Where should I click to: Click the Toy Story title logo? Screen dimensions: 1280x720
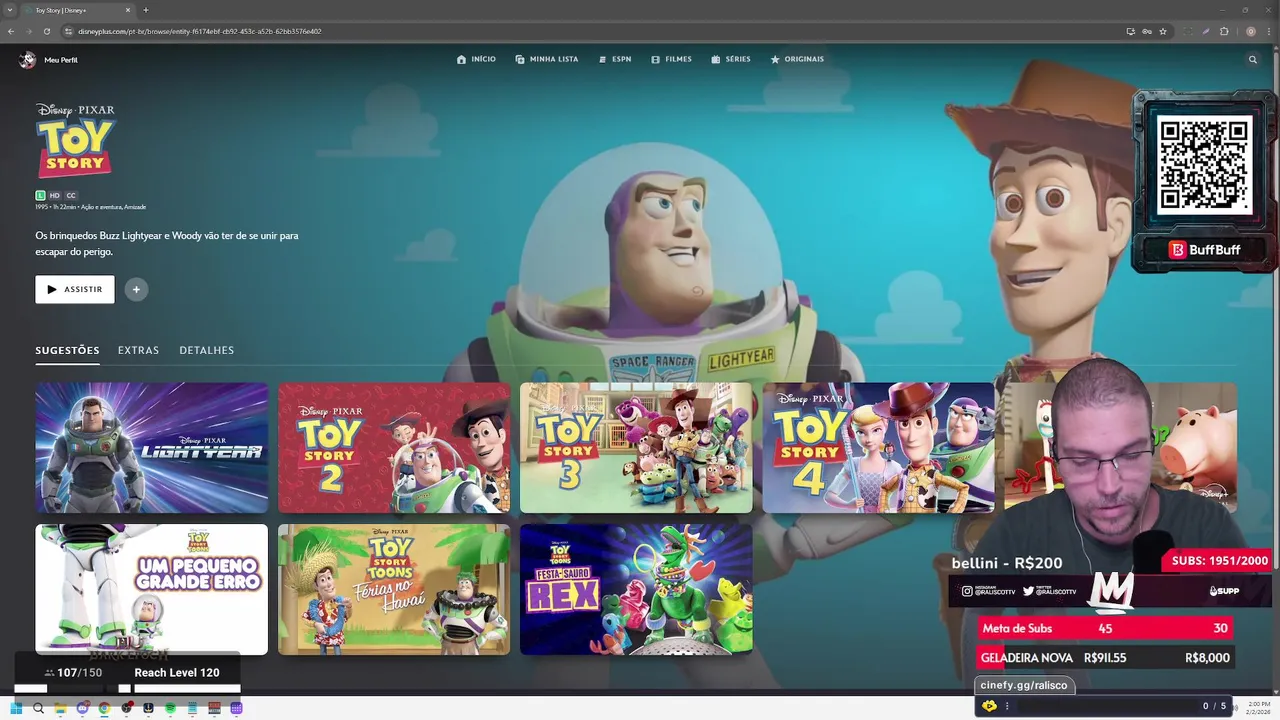[75, 141]
